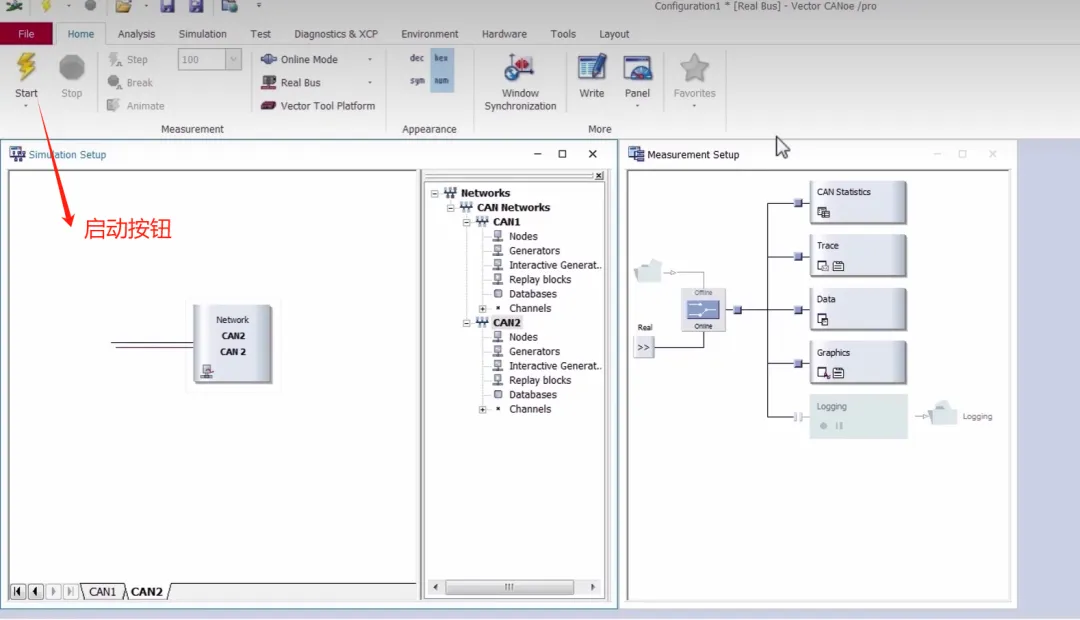Expand Channels under CAN2
1080x620 pixels.
click(x=483, y=409)
